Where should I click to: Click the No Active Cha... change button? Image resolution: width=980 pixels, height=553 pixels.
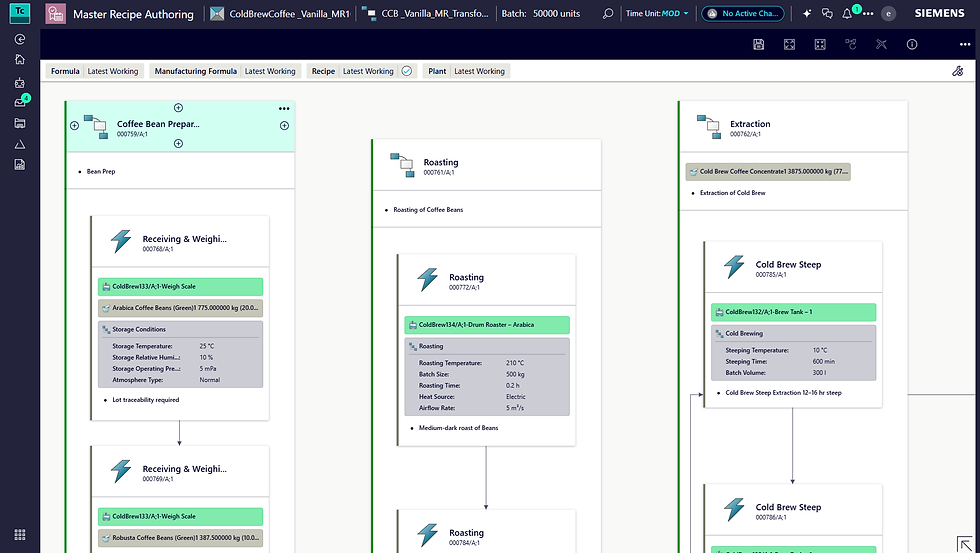click(x=742, y=13)
